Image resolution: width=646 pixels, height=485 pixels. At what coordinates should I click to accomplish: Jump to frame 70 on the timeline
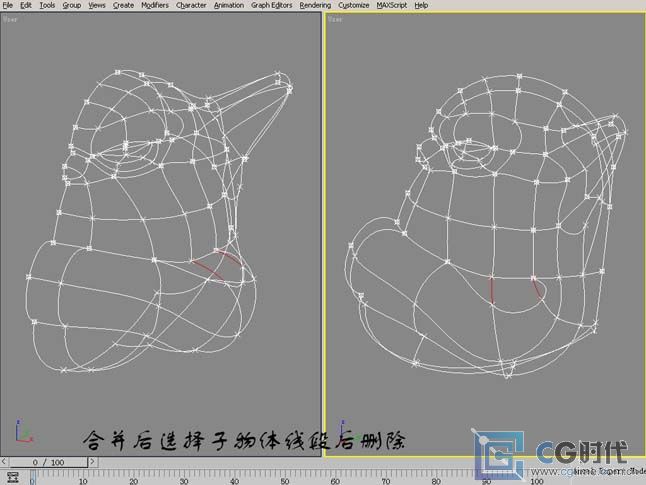pyautogui.click(x=385, y=481)
